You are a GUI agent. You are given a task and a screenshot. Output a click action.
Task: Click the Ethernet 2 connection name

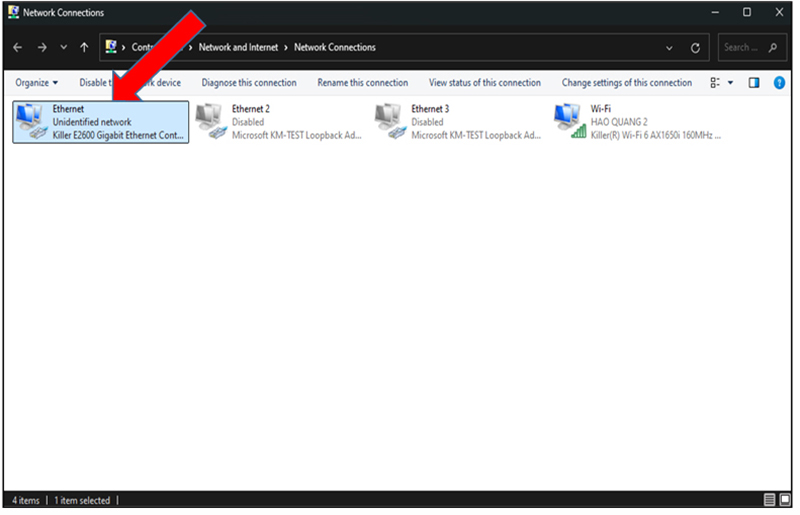(x=251, y=109)
